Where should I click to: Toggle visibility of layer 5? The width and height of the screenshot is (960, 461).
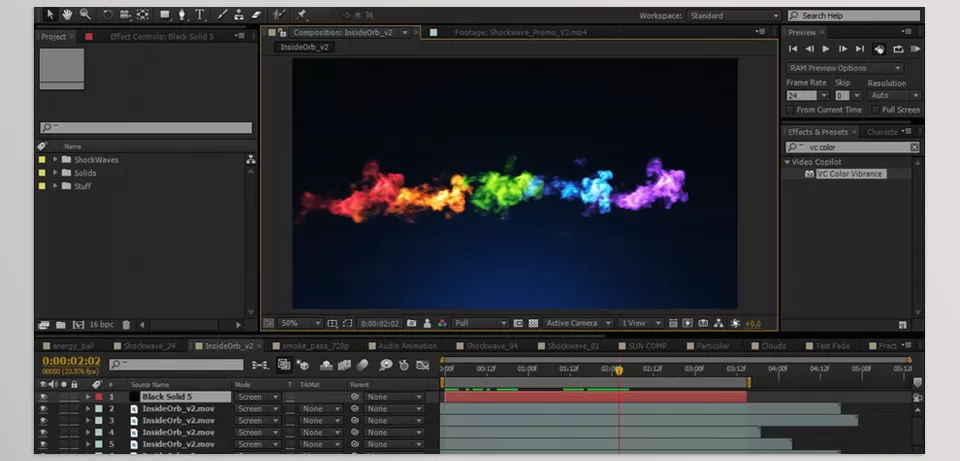(43, 444)
